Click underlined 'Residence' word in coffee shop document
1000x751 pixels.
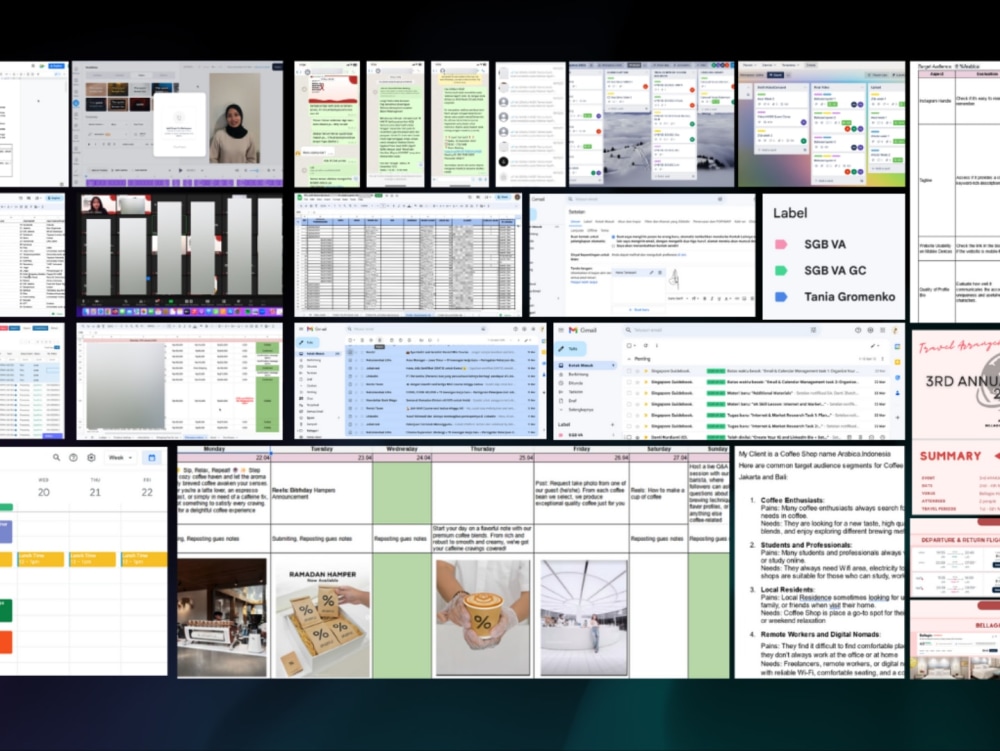pyautogui.click(x=816, y=597)
